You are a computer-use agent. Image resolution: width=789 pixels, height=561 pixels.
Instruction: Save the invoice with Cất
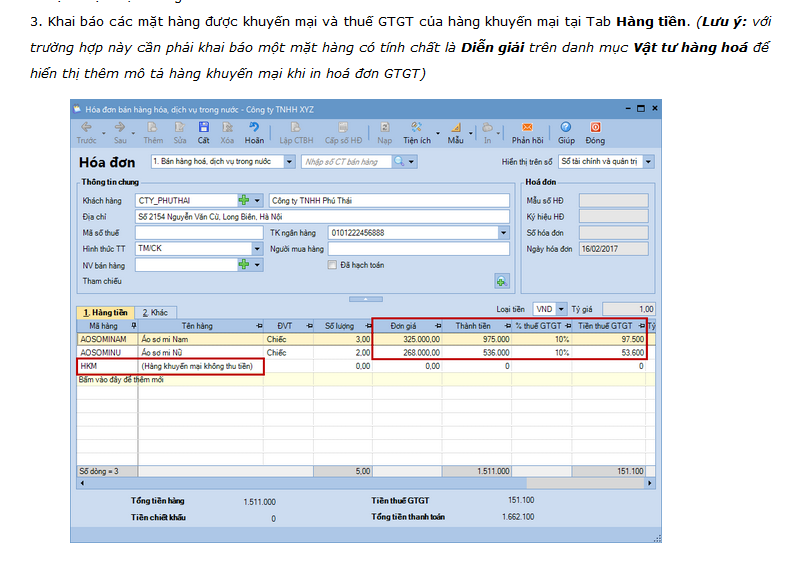(203, 133)
